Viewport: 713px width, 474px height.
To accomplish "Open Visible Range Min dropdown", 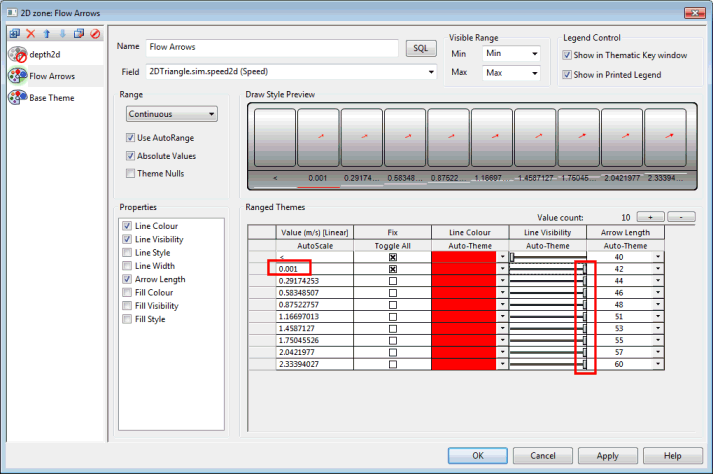I will [x=535, y=54].
